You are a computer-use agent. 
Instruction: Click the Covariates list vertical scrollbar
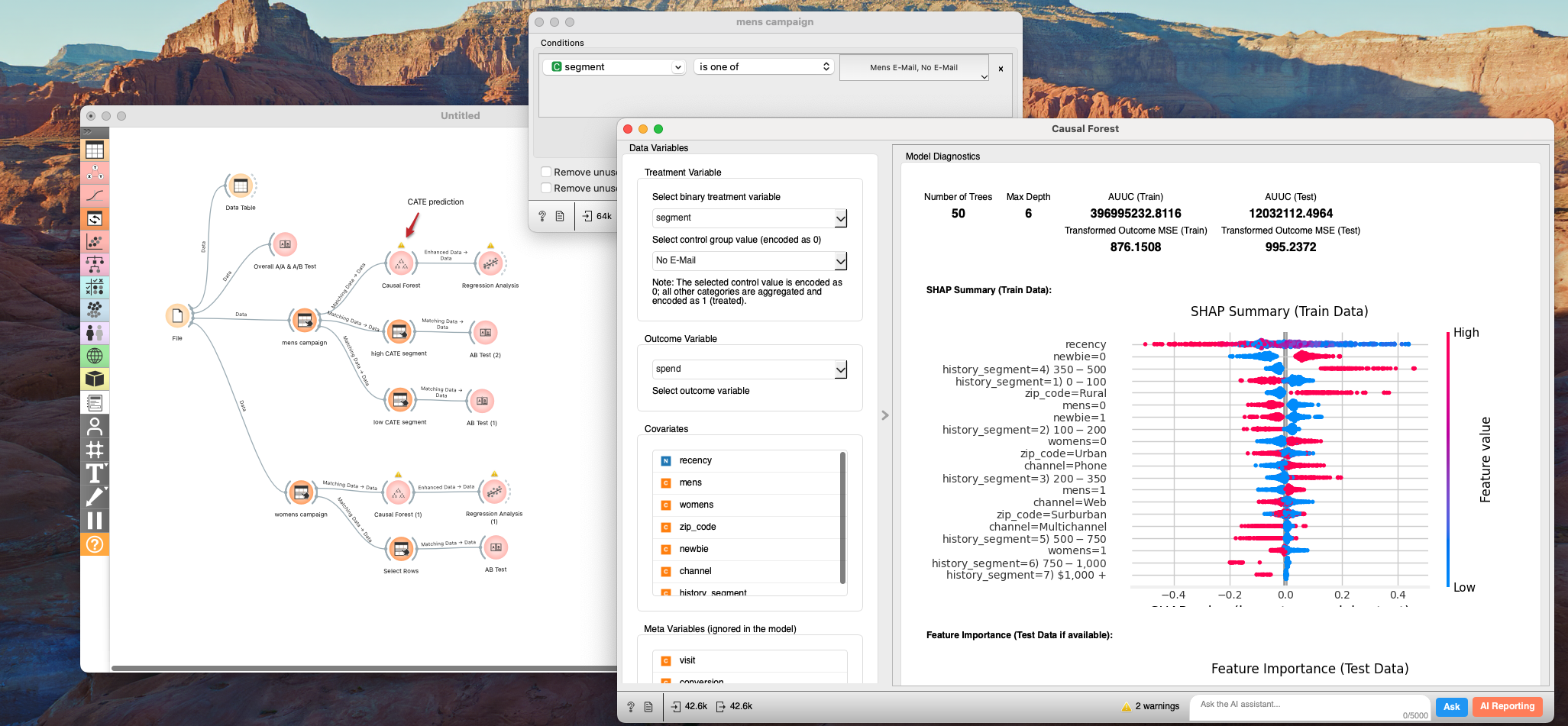842,518
